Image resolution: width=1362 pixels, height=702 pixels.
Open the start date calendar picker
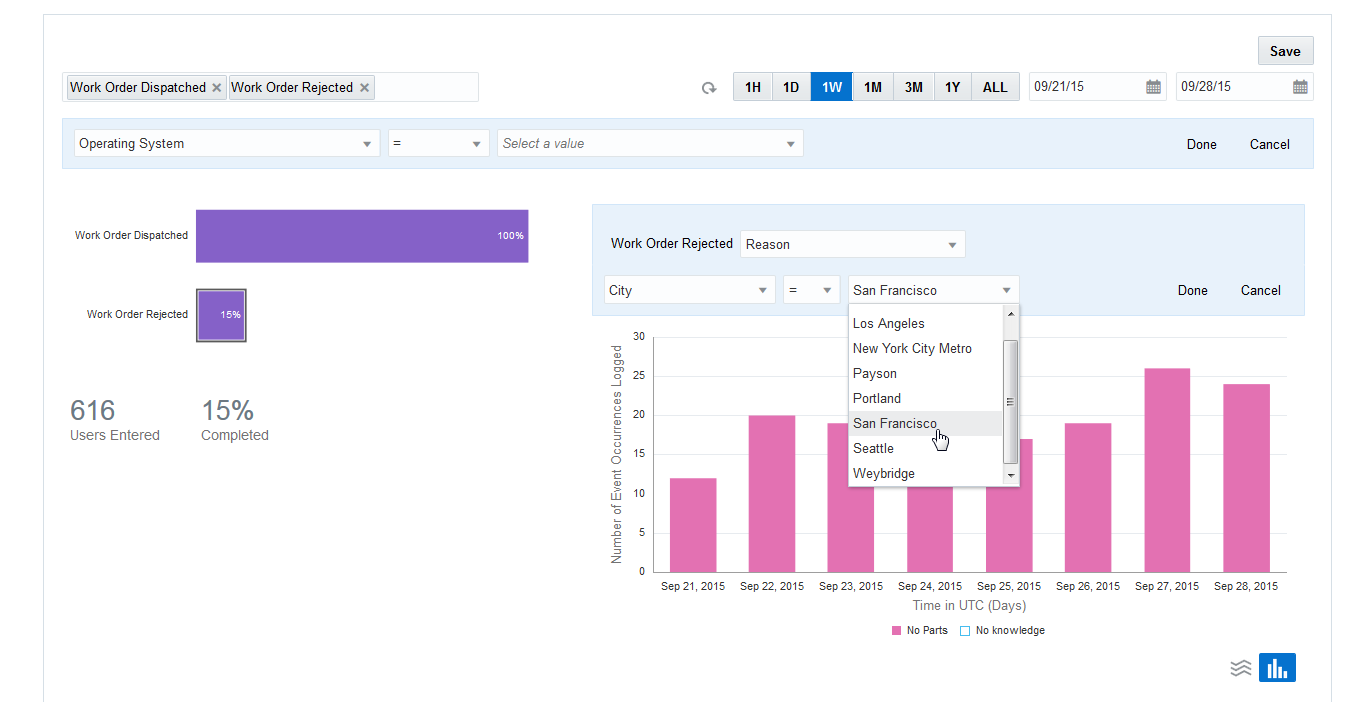(x=1153, y=87)
